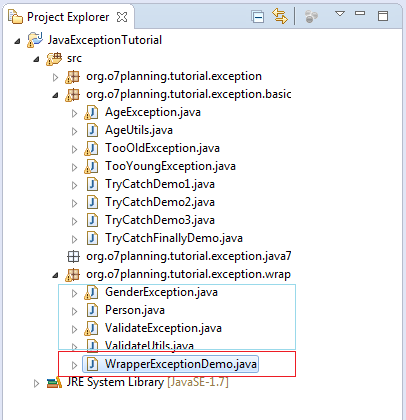The height and width of the screenshot is (420, 406).
Task: Click the src source folder icon
Action: [x=54, y=58]
